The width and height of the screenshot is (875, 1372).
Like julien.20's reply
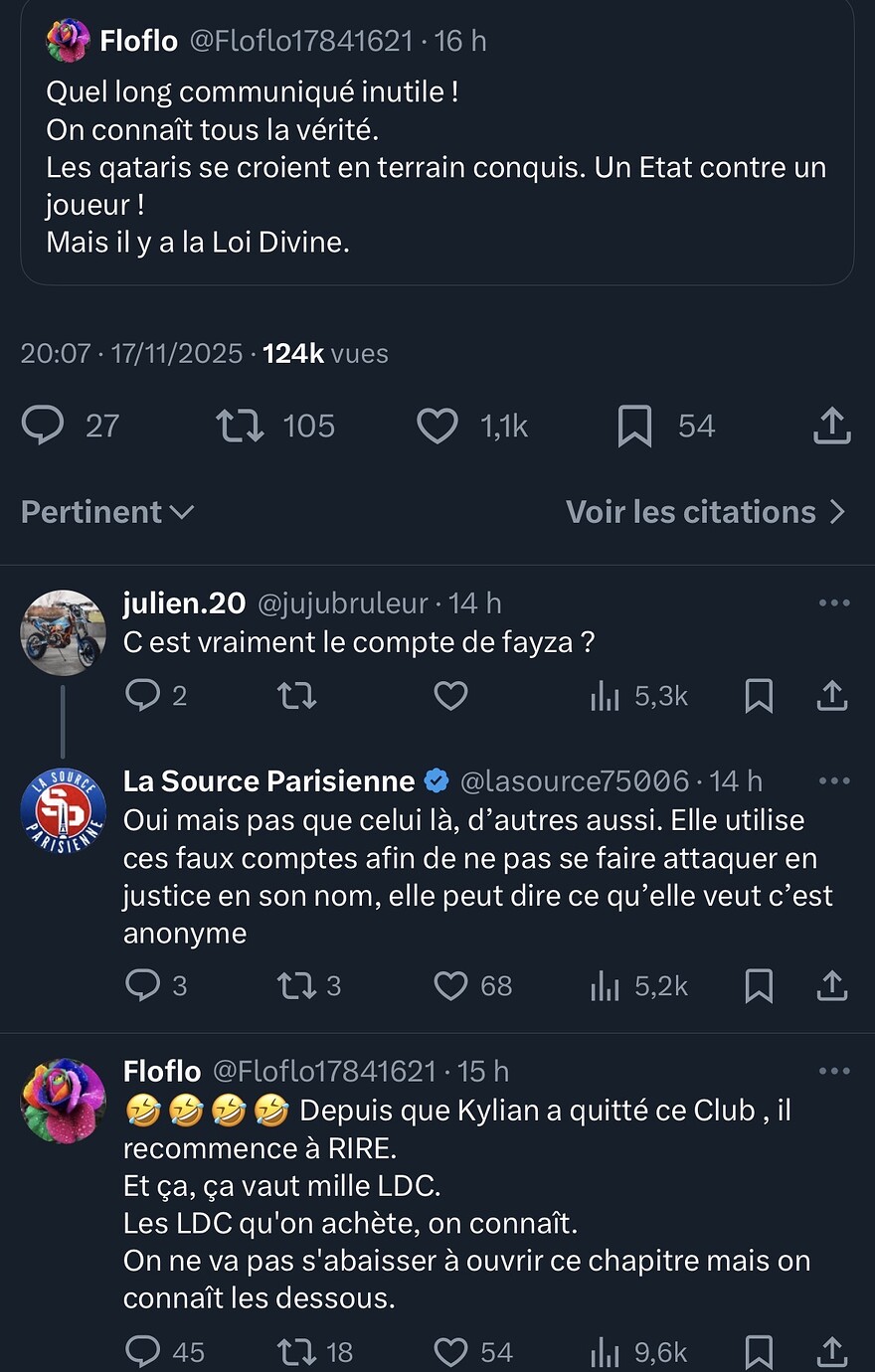click(x=450, y=696)
